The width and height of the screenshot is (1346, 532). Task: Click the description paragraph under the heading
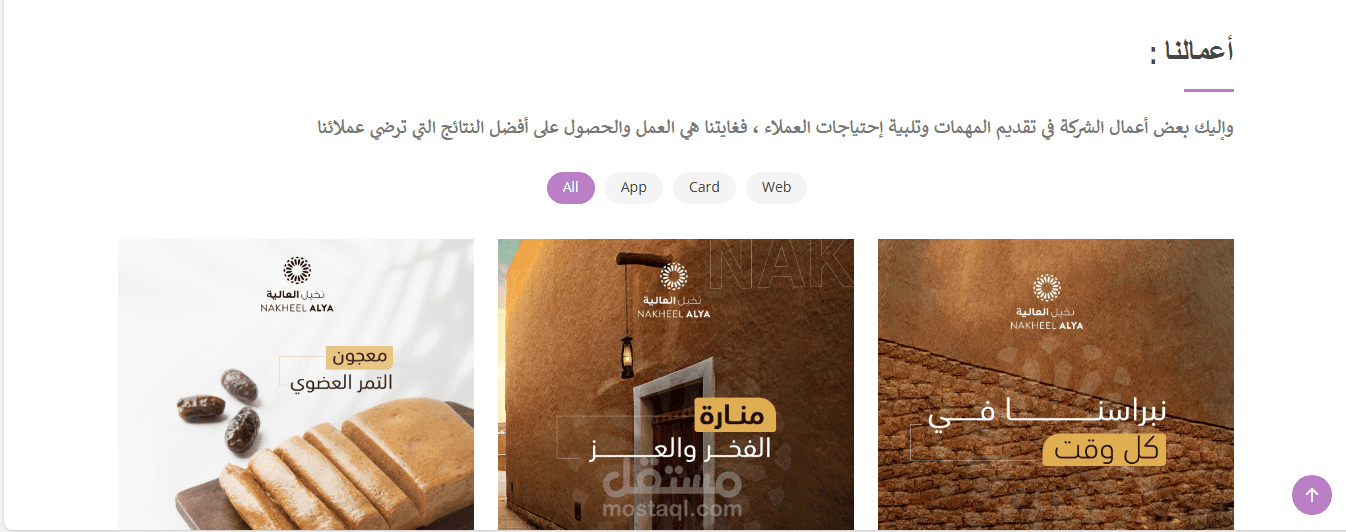pyautogui.click(x=775, y=128)
